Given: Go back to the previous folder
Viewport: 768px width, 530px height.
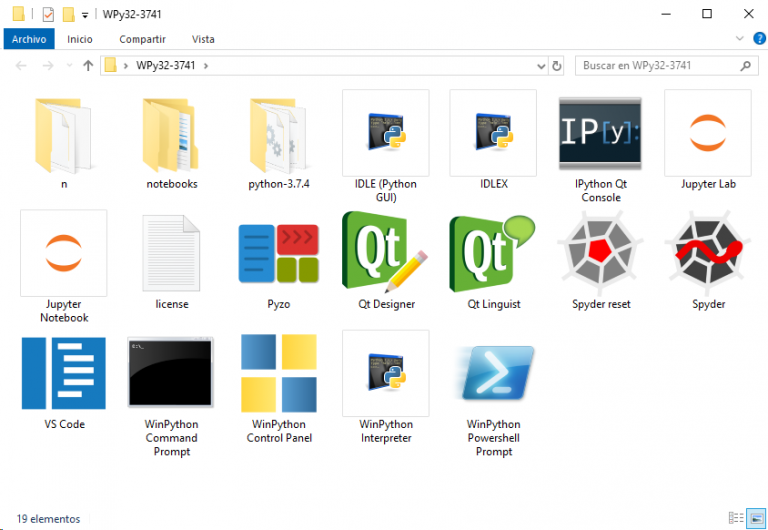Looking at the screenshot, I should click(21, 66).
